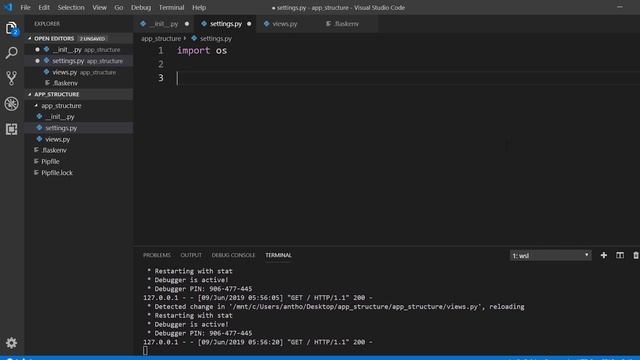Screen dimensions: 640x360
Task: Collapse the Open Editors section
Action: (x=29, y=38)
